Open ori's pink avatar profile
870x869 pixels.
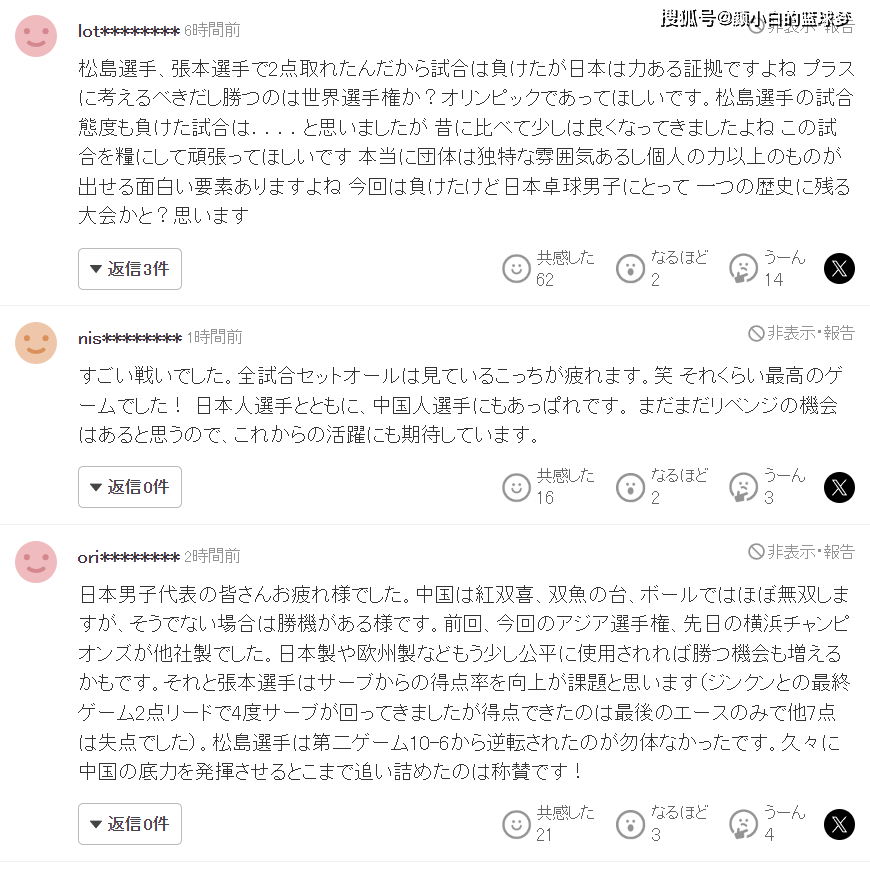point(36,562)
